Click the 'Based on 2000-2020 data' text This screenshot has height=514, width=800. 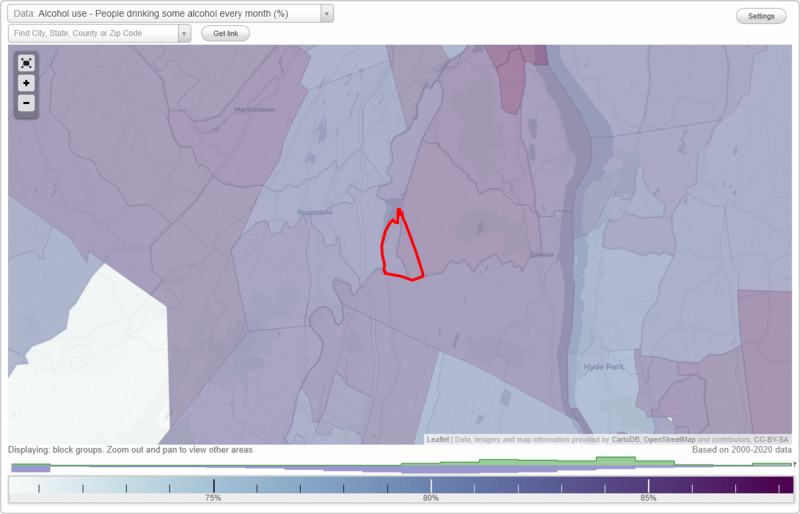(742, 450)
